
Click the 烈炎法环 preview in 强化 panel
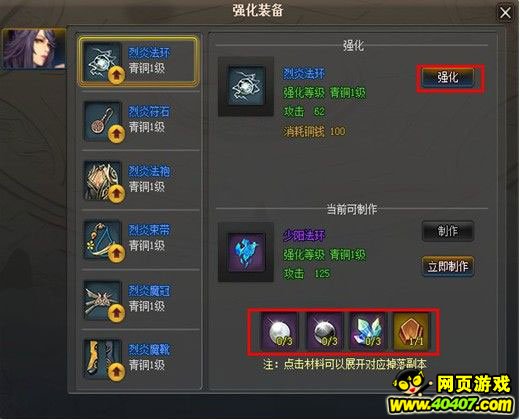(x=246, y=86)
